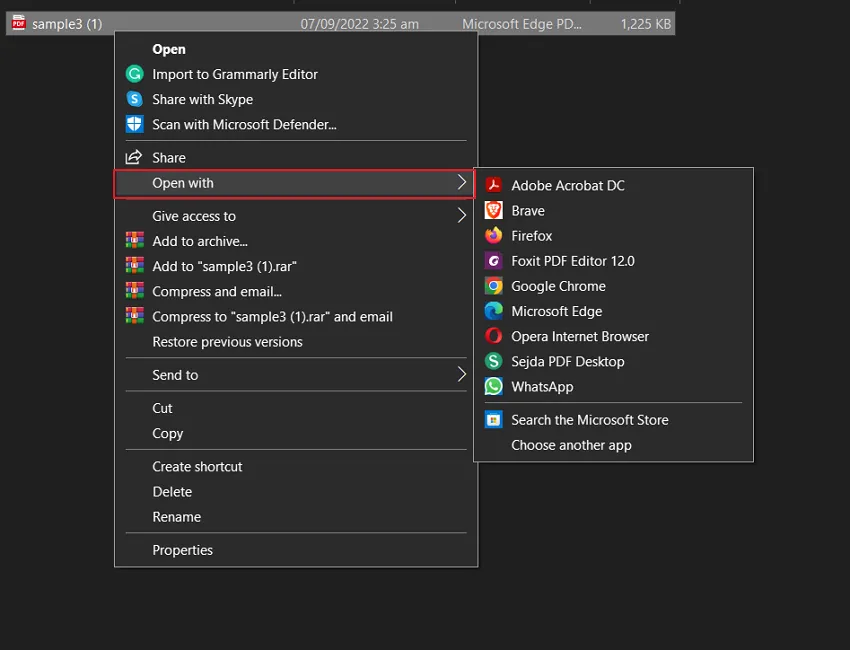Viewport: 850px width, 650px height.
Task: Click the Firefox icon in submenu
Action: point(493,236)
